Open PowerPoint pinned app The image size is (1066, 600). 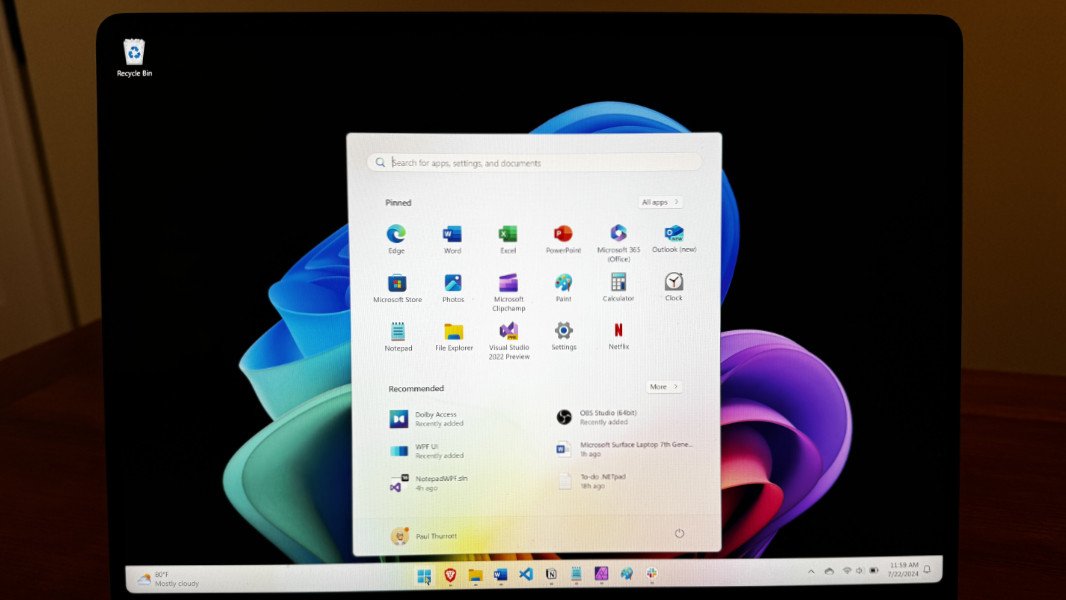pos(563,235)
